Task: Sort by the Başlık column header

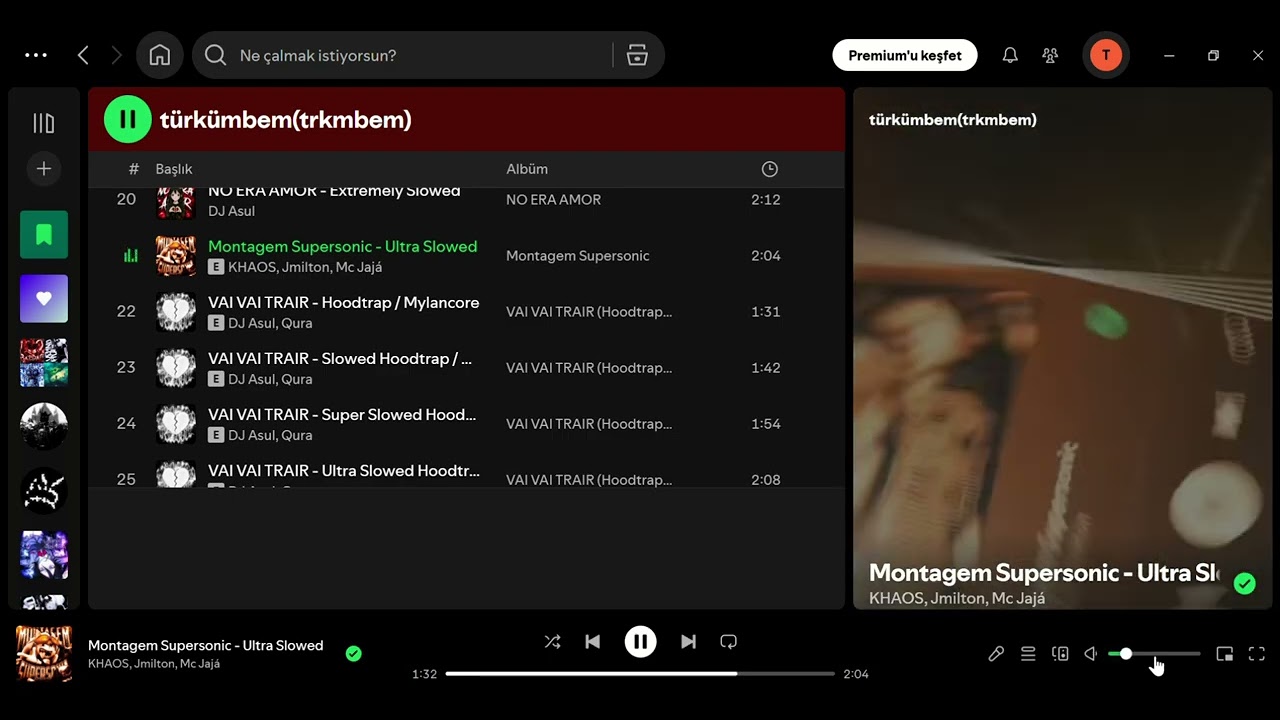Action: [174, 169]
